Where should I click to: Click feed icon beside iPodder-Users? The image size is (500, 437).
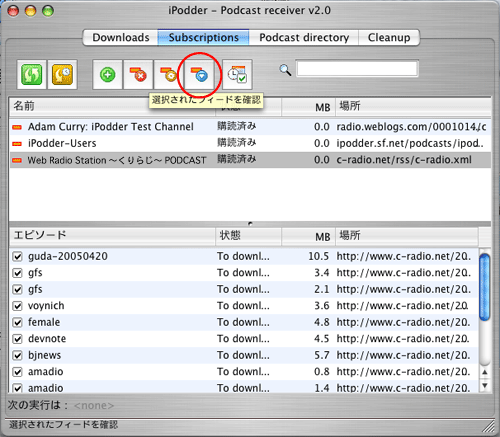point(17,144)
